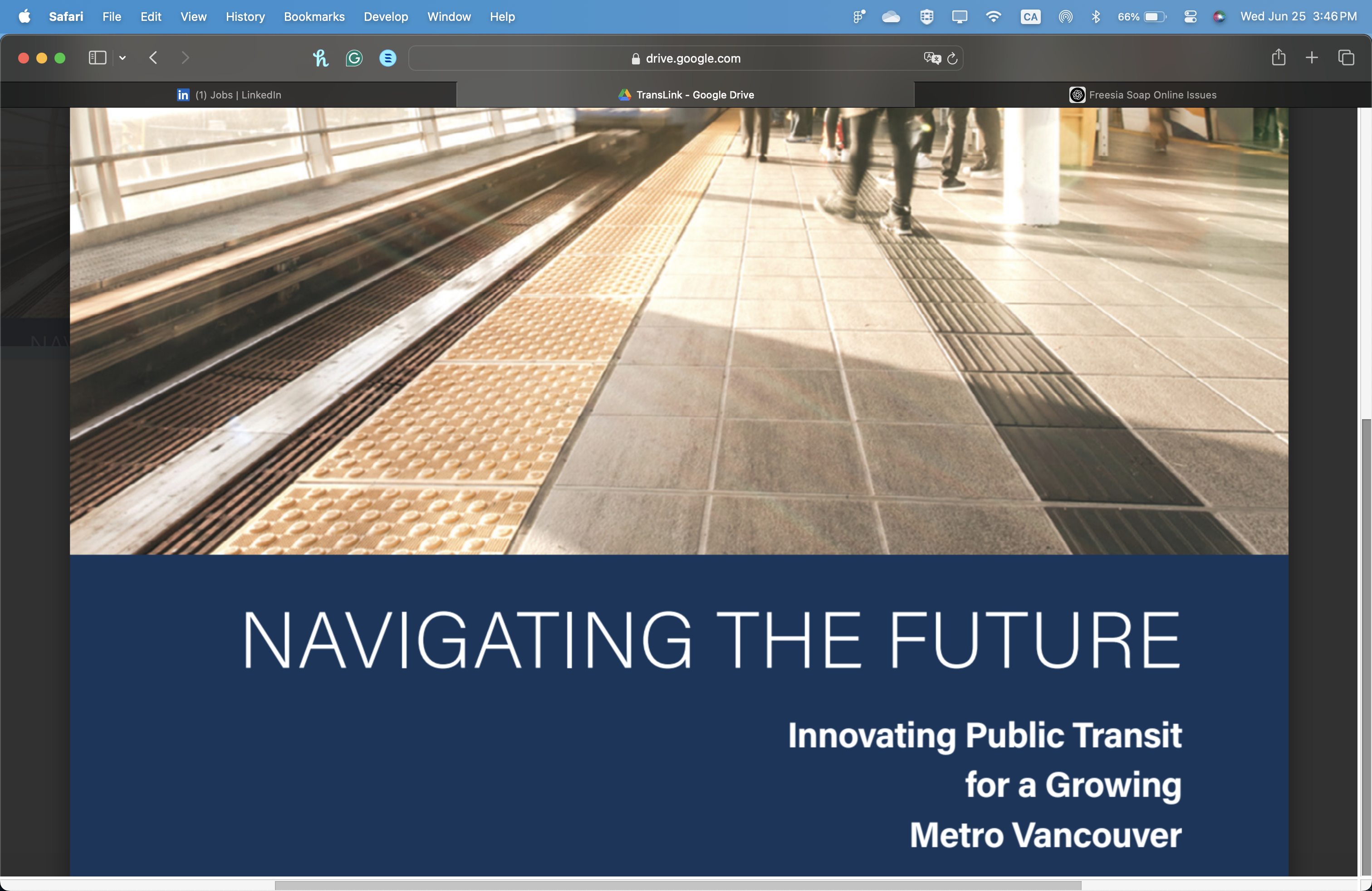Expand the tab group dropdown arrow

(122, 58)
